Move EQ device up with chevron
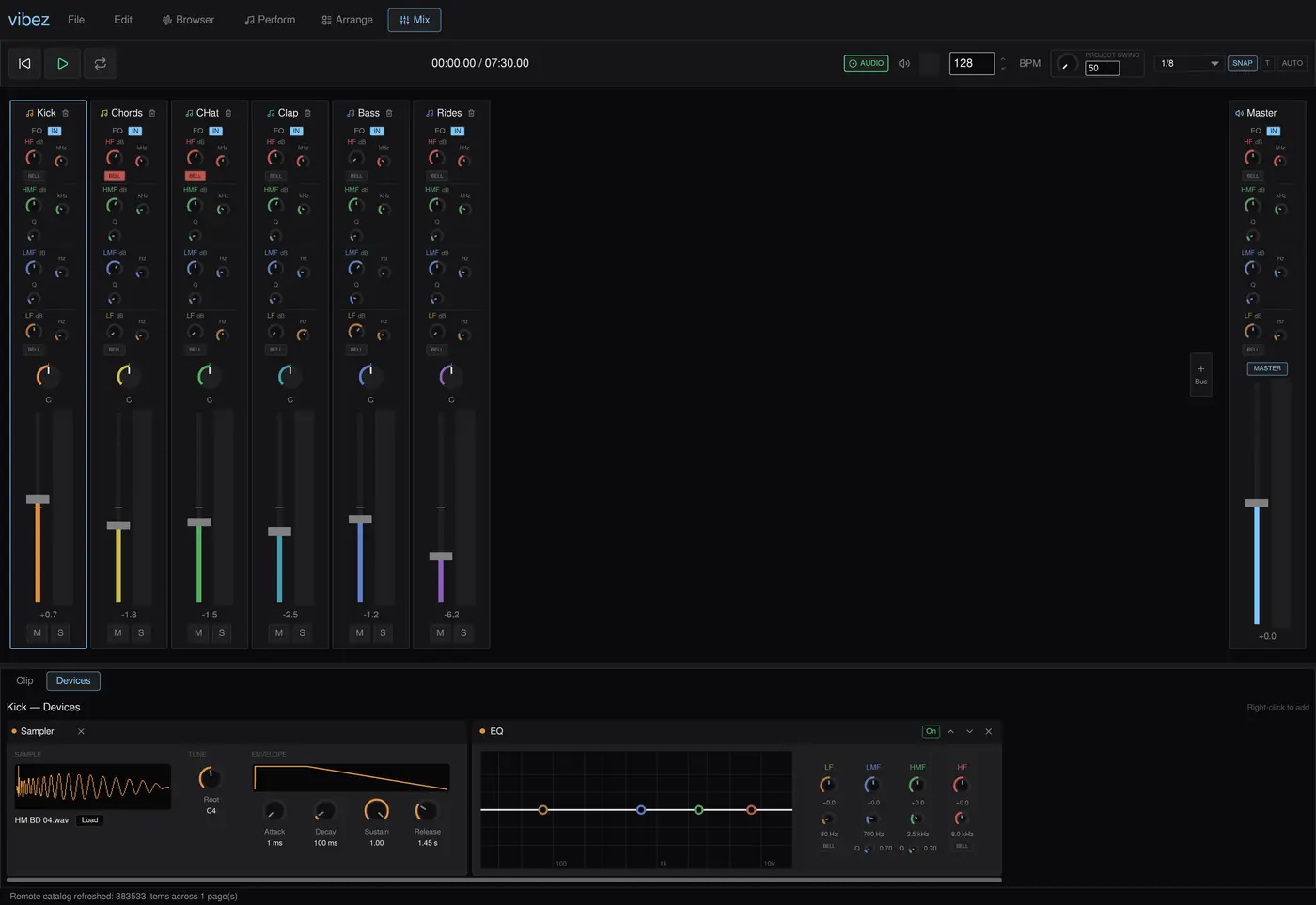Screen dimensions: 1316x905 950,731
